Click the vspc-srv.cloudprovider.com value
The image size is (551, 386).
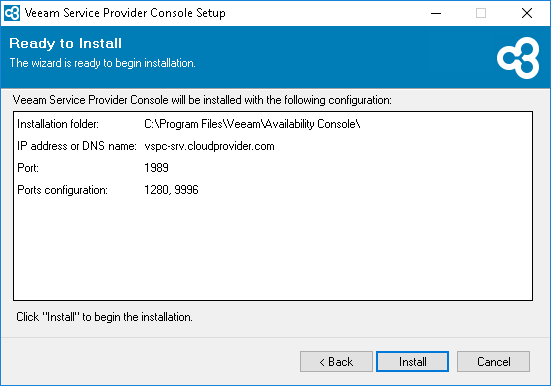pos(209,146)
